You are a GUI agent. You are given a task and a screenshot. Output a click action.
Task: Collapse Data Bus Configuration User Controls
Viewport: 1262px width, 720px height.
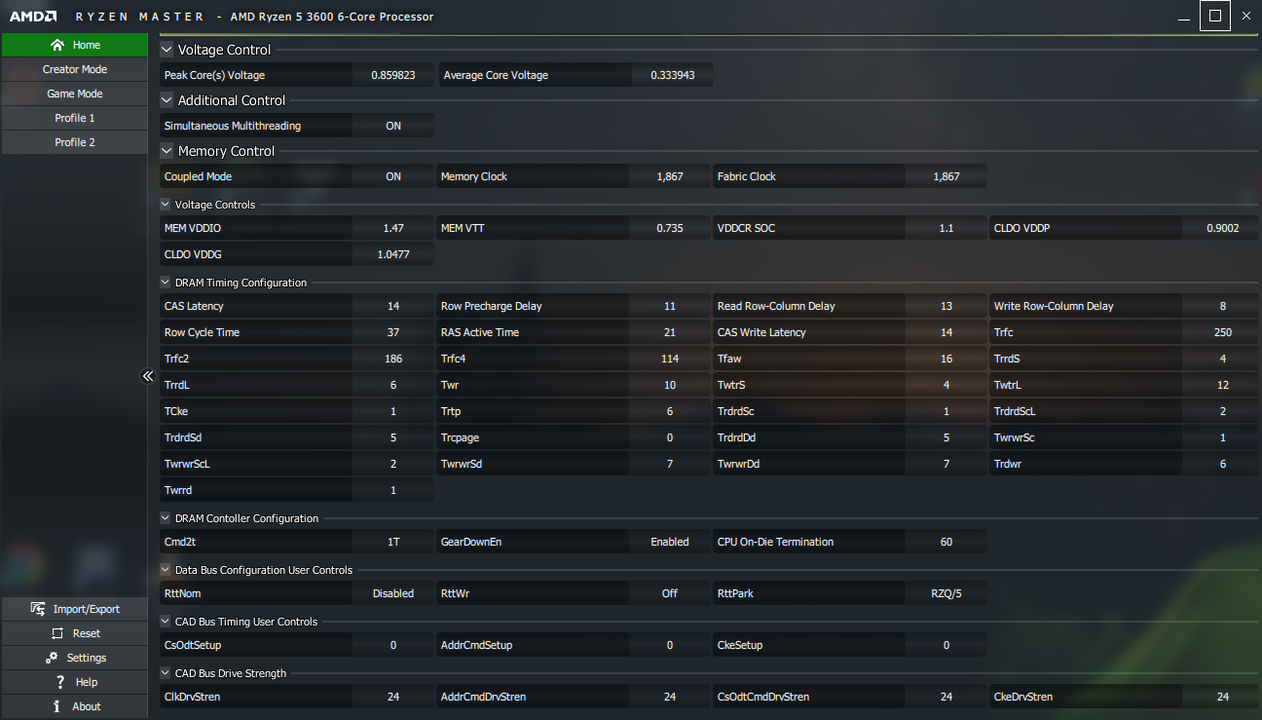coord(166,570)
